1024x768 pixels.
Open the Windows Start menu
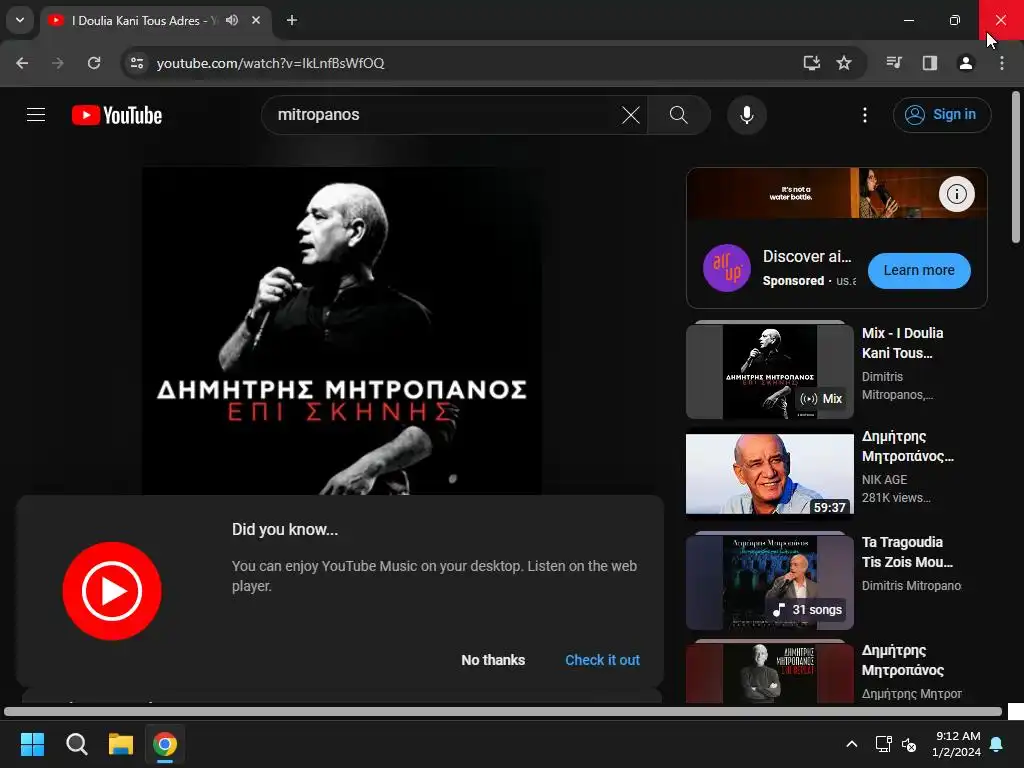point(32,744)
